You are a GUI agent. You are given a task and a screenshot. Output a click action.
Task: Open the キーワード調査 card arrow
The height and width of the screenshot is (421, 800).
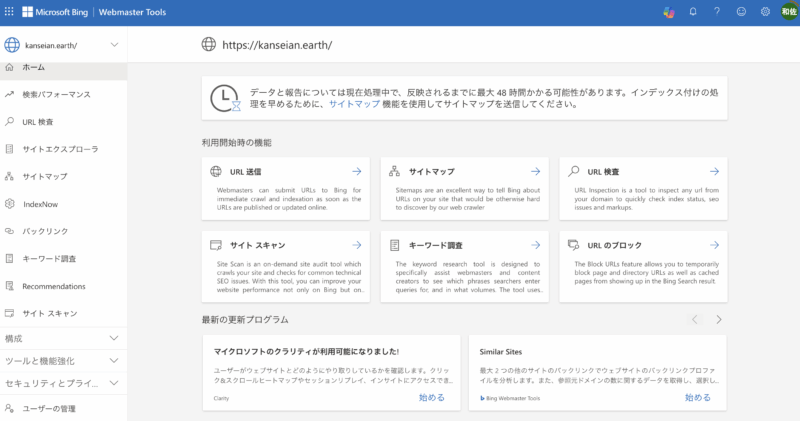tap(535, 245)
